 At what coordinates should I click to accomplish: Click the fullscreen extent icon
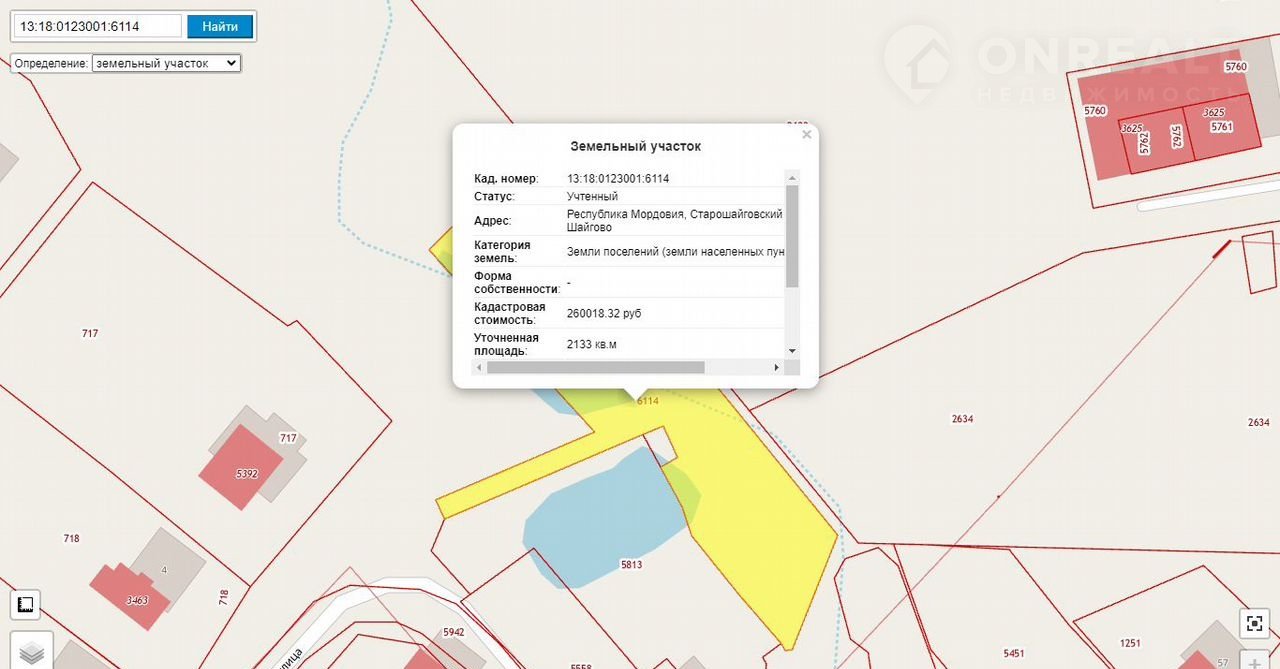[x=1254, y=623]
